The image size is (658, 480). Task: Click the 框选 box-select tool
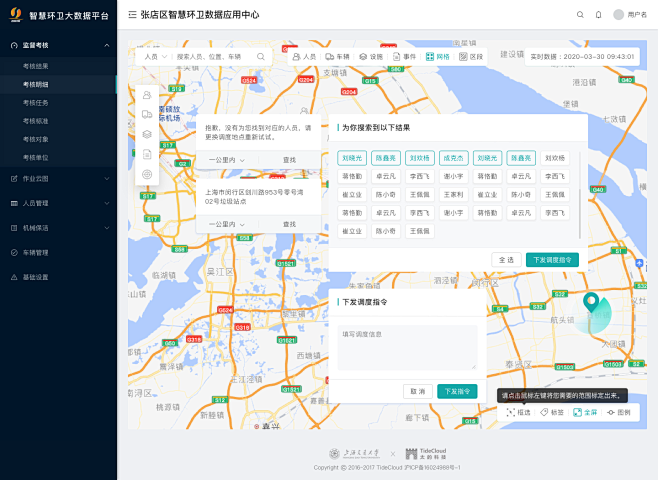pyautogui.click(x=518, y=412)
